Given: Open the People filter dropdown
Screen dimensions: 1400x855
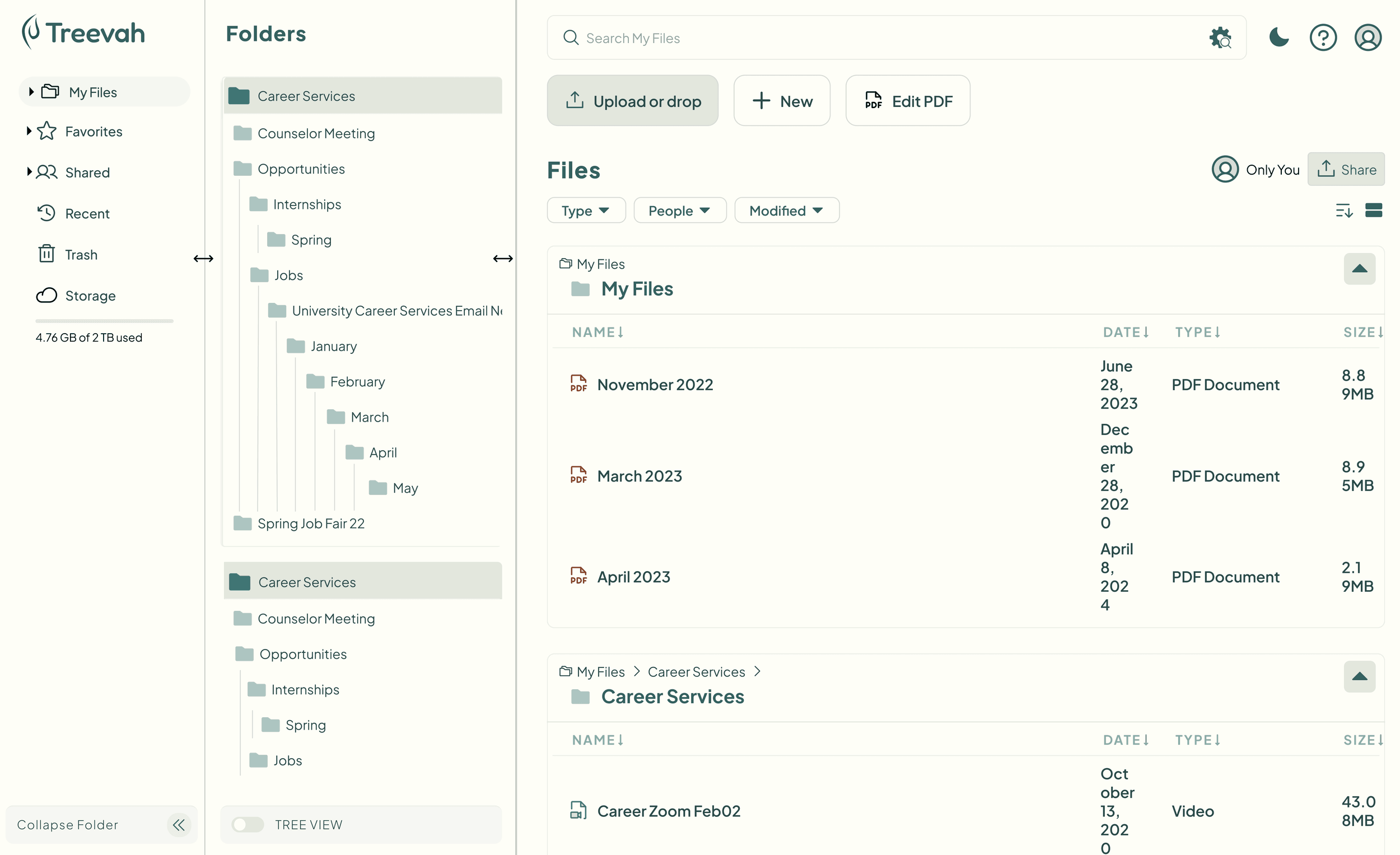Looking at the screenshot, I should tap(679, 211).
